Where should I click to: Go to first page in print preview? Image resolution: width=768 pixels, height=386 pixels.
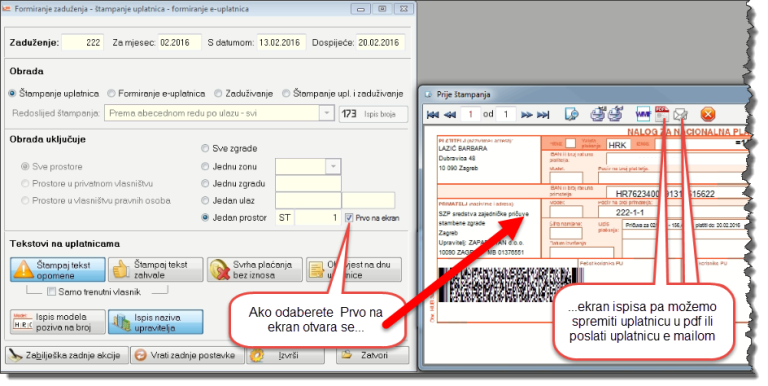(x=433, y=115)
